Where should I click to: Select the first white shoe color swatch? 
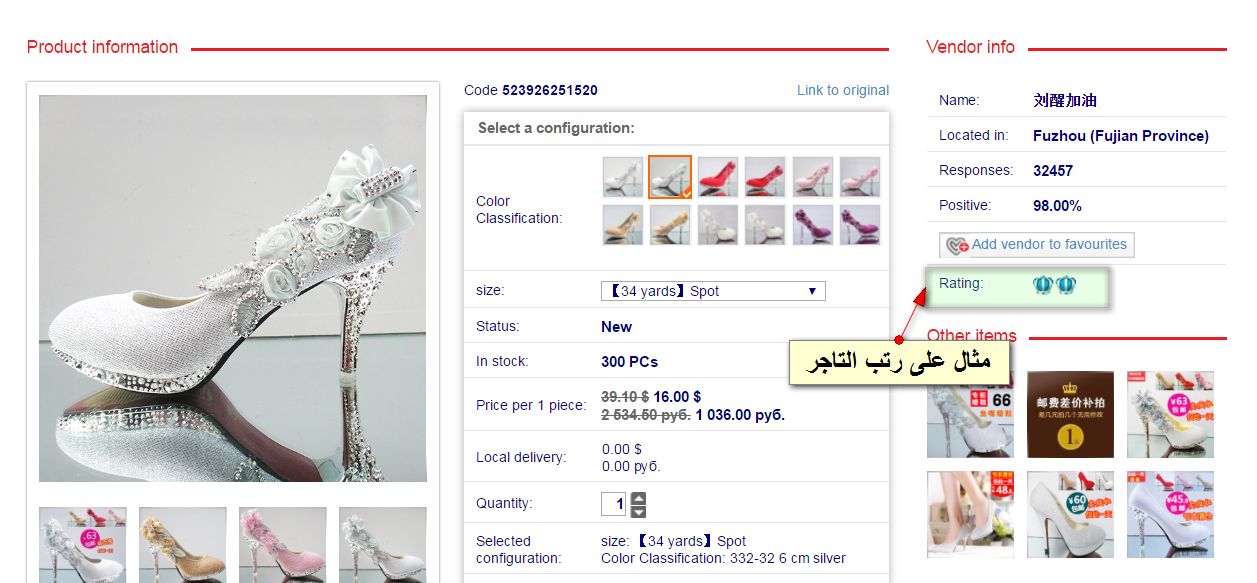622,177
